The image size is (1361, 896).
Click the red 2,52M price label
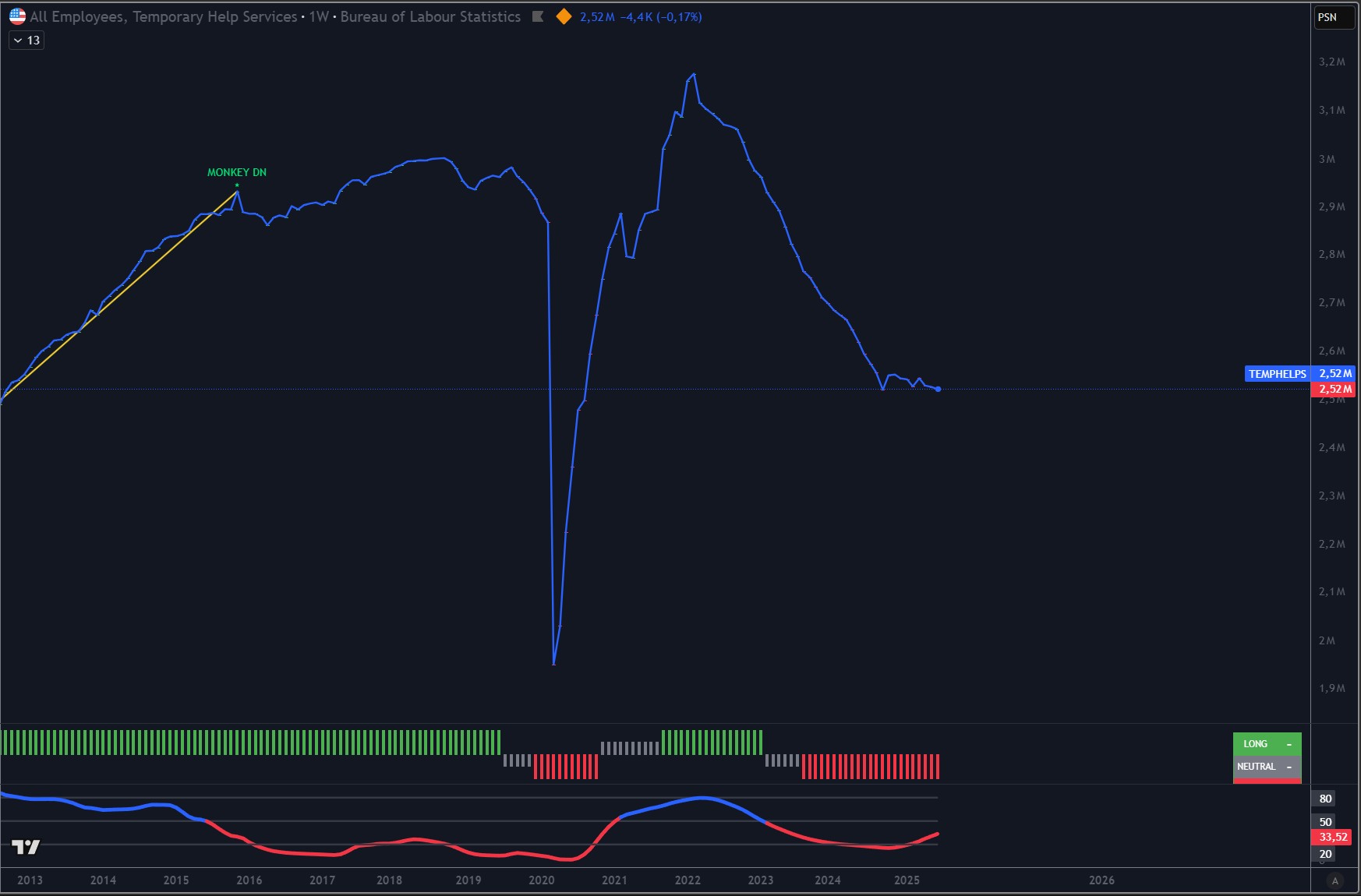(x=1334, y=389)
